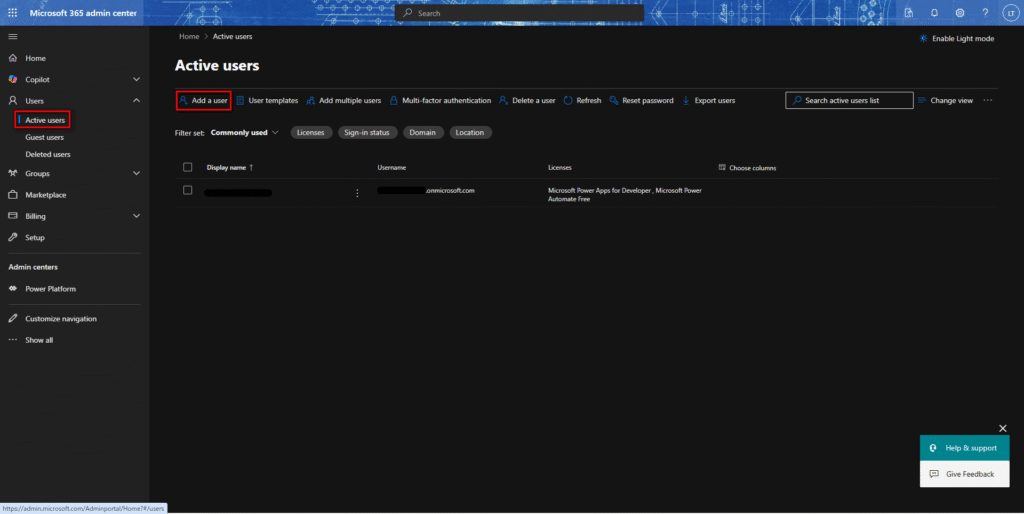
Task: Expand the Groups navigation section
Action: 136,173
